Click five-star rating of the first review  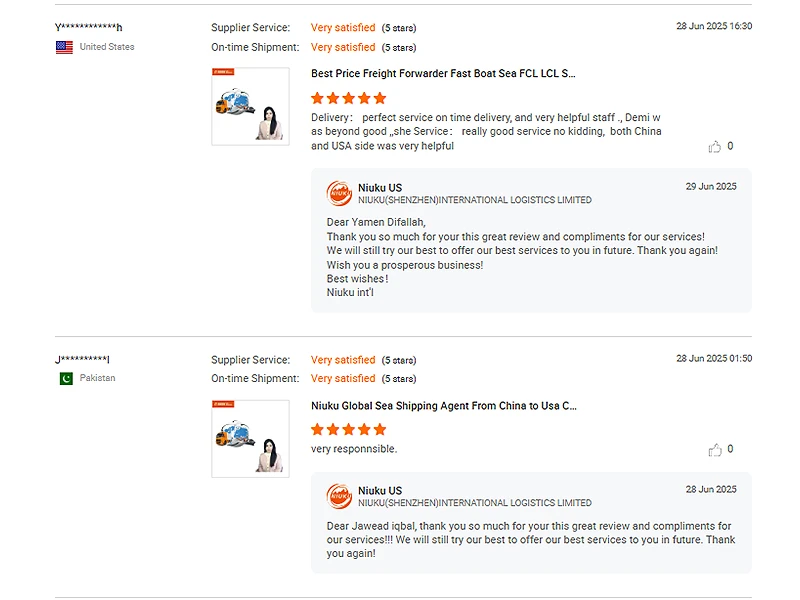(348, 98)
